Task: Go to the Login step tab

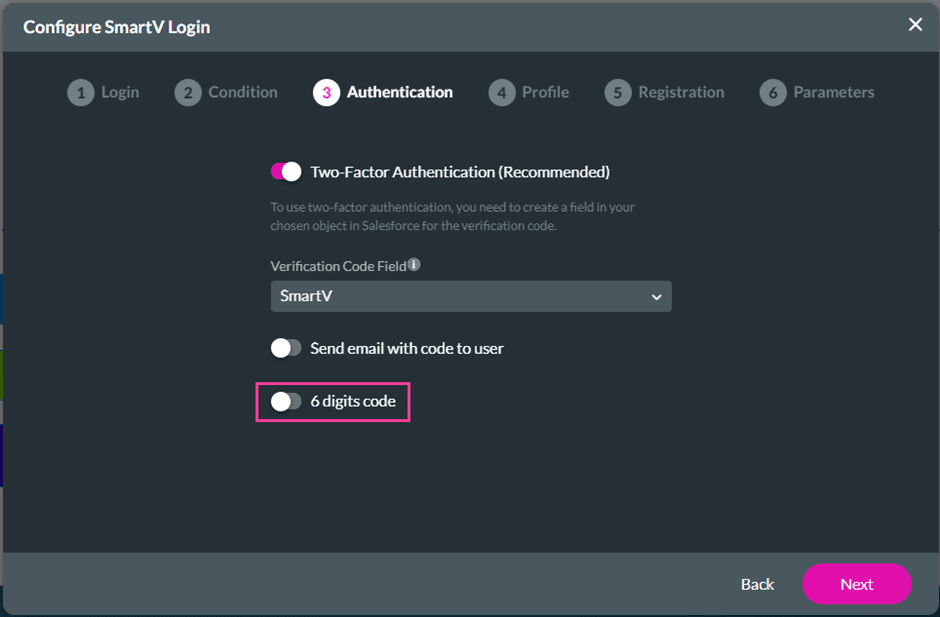Action: (120, 92)
